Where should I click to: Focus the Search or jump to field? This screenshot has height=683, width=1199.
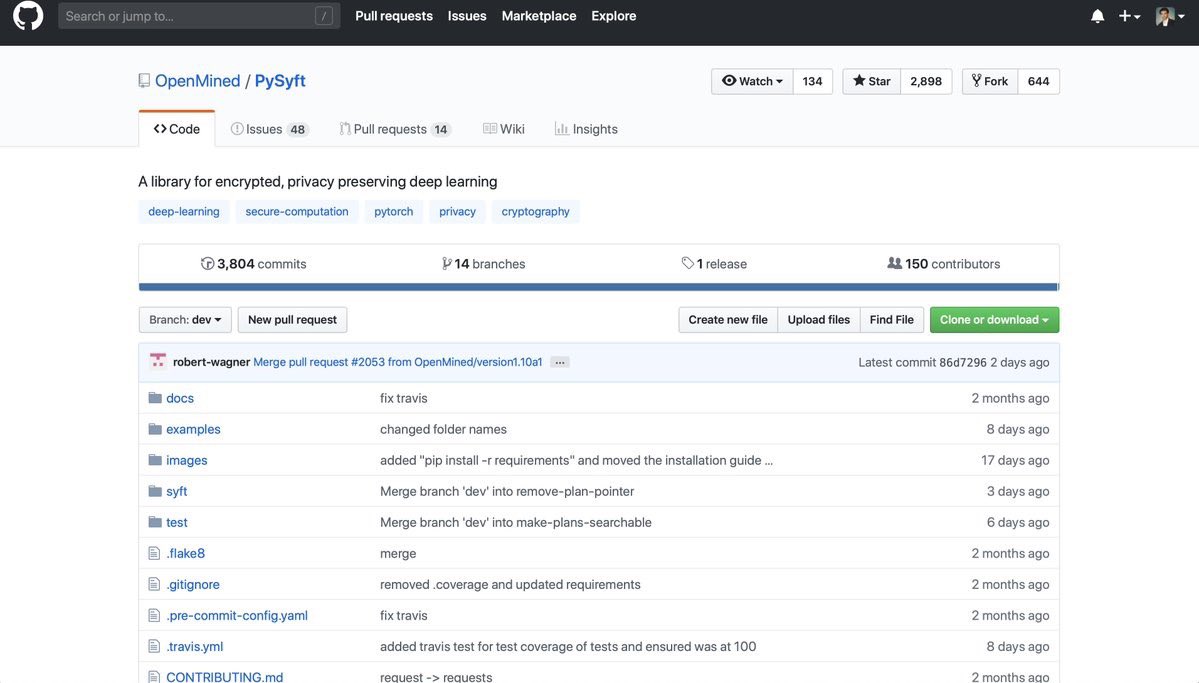199,16
